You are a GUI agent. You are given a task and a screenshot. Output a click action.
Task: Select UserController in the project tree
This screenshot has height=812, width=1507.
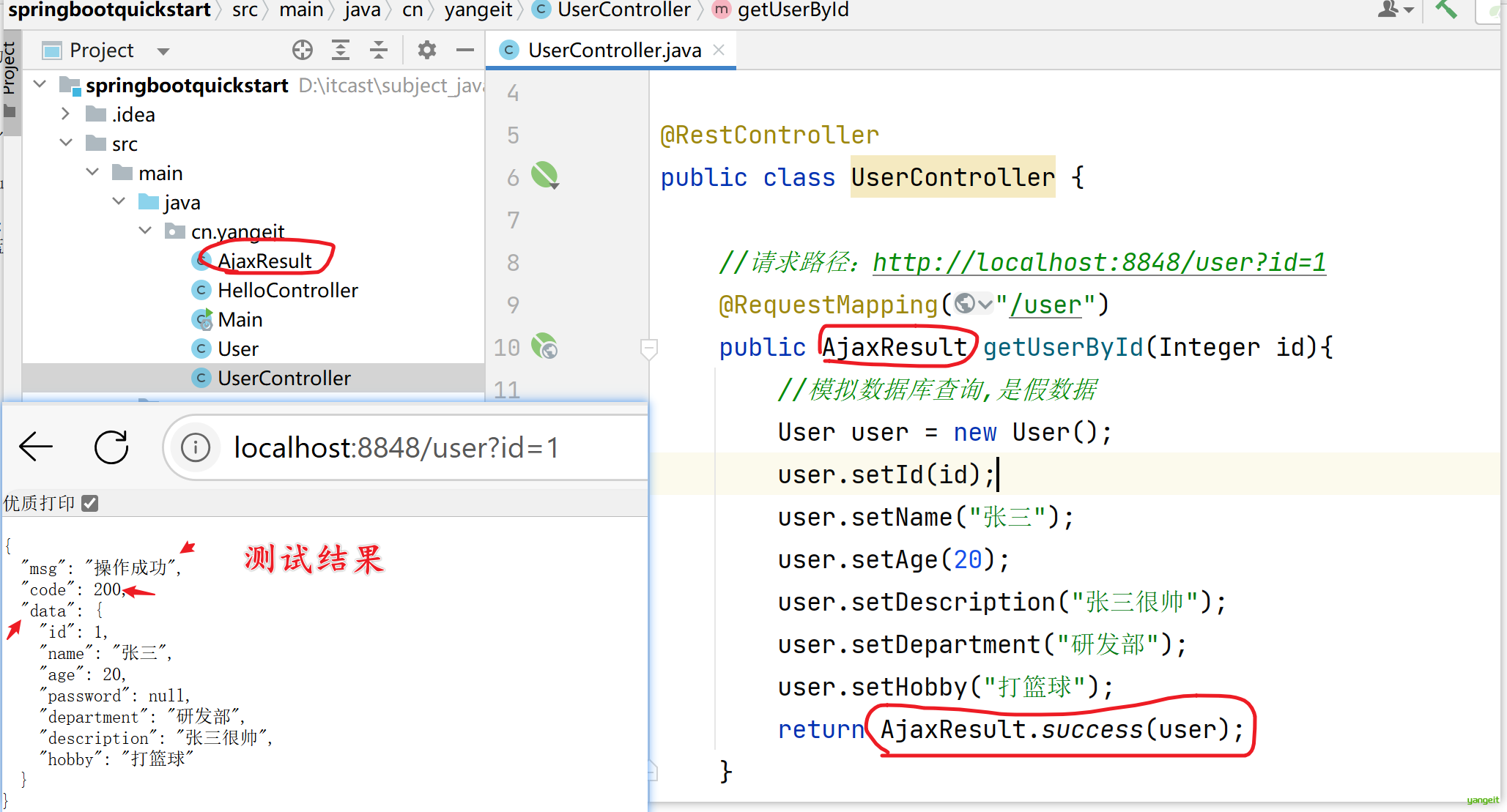tap(284, 379)
